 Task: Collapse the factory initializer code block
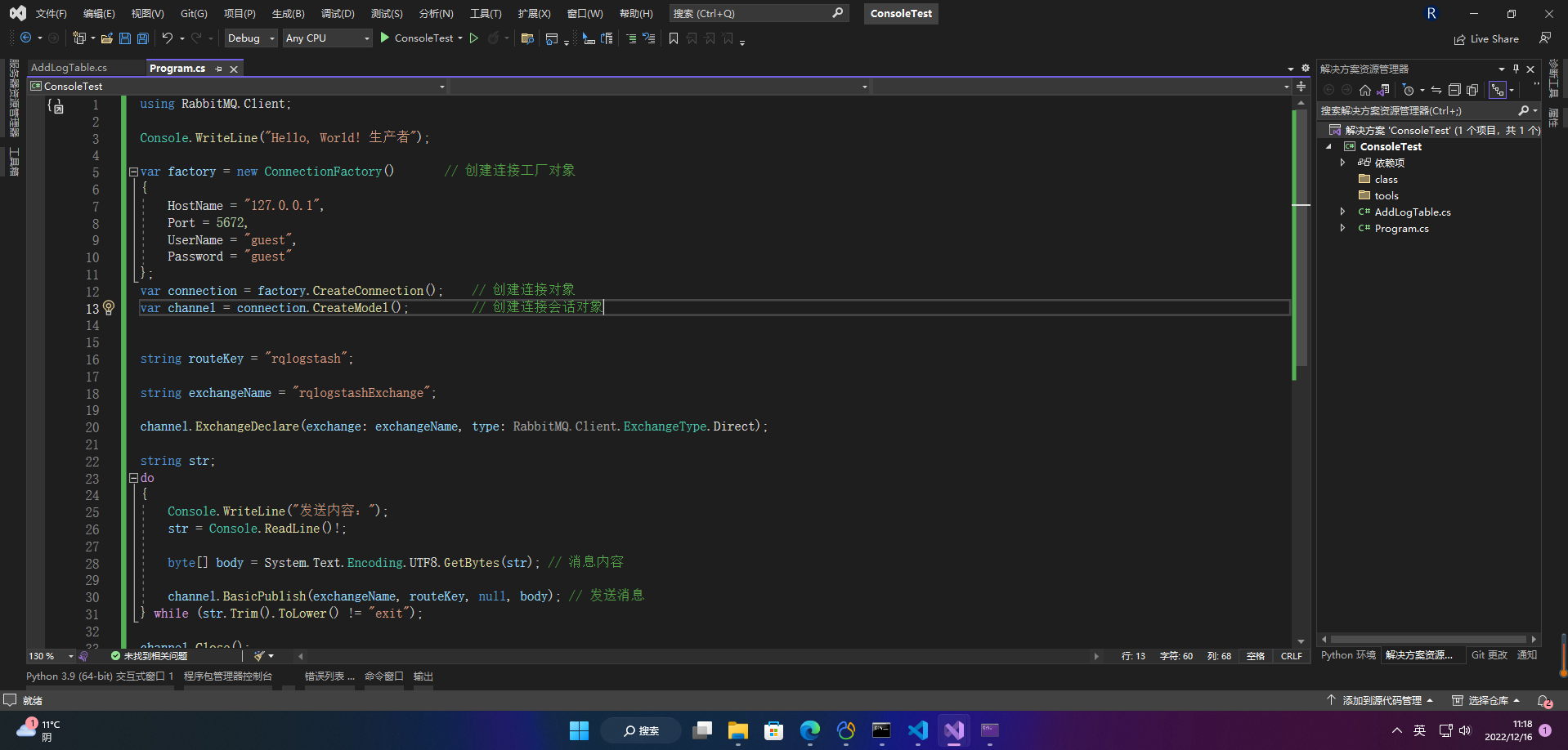click(133, 172)
